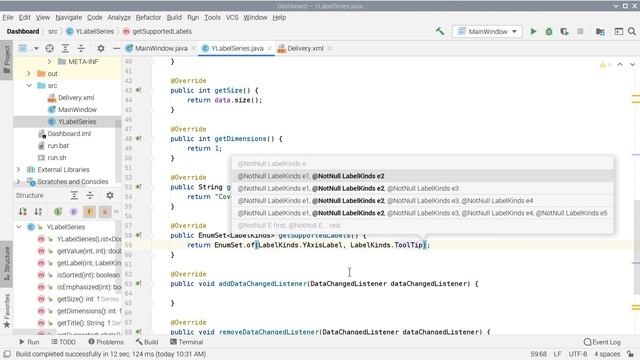Open Project view selector dropdown

(x=28, y=48)
